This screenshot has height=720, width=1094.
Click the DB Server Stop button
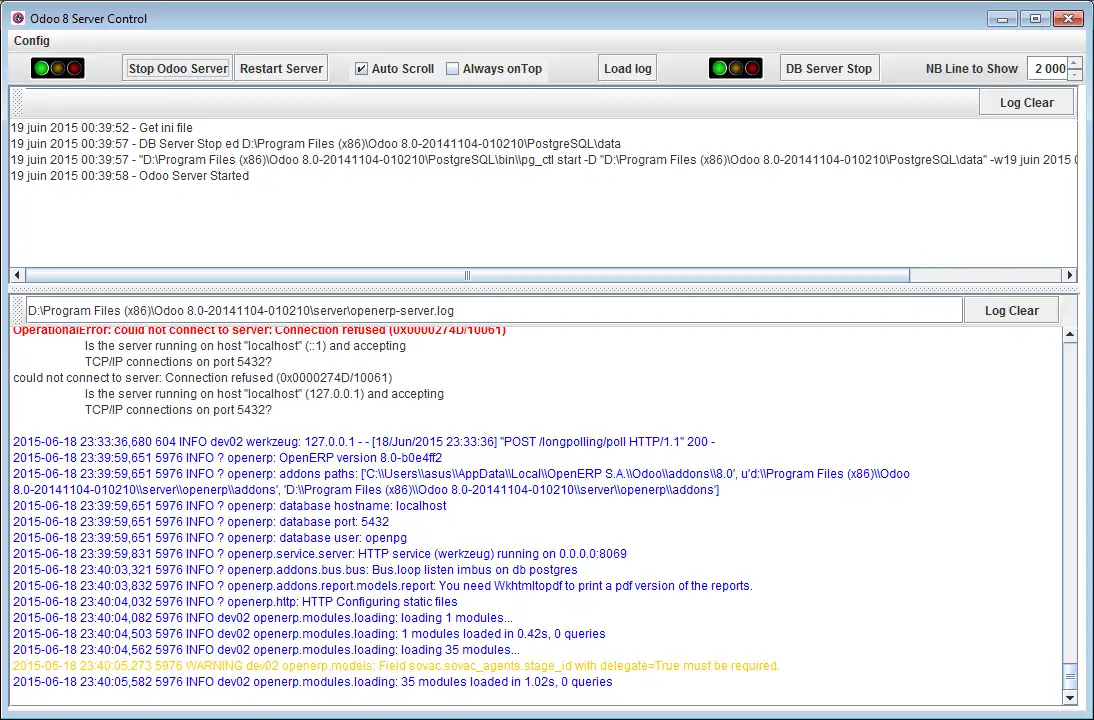coord(829,68)
